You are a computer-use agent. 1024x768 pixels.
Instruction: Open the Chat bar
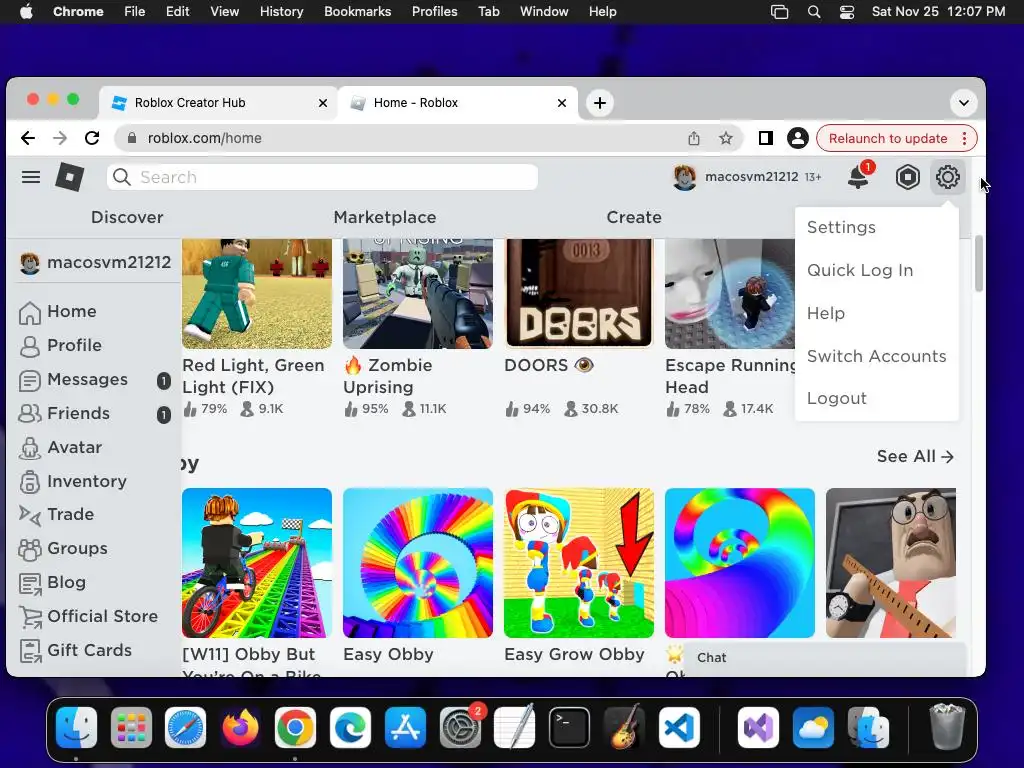coord(825,658)
